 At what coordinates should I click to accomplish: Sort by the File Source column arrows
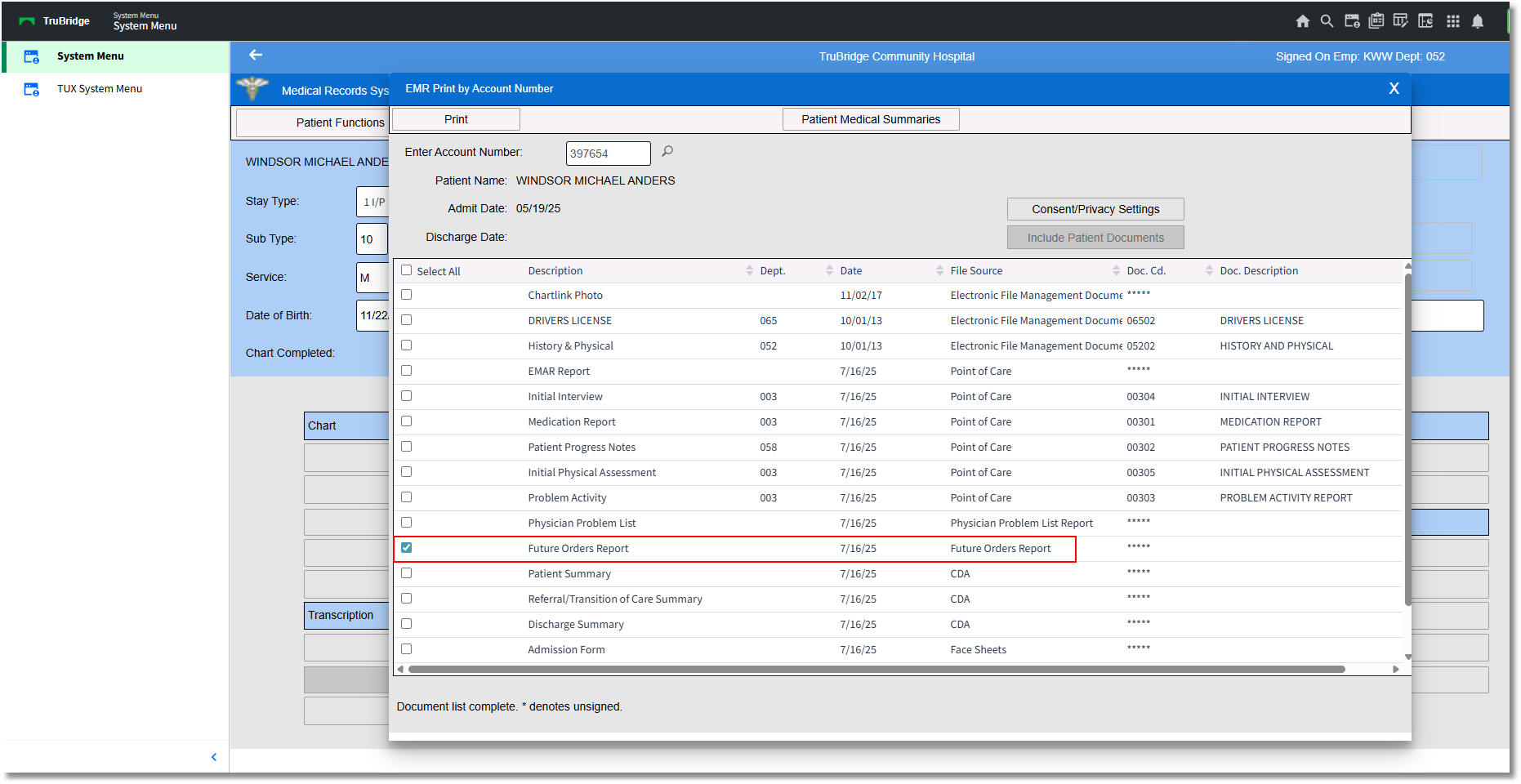[1117, 270]
